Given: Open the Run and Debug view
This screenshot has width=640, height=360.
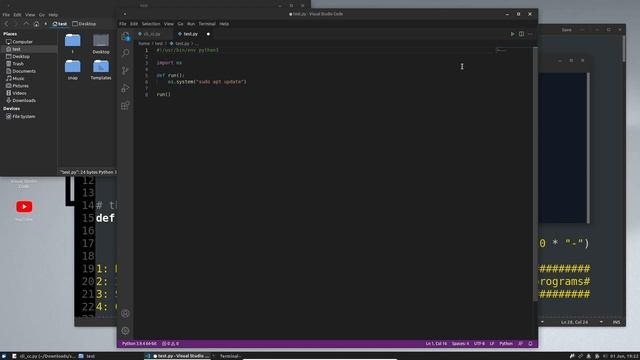Looking at the screenshot, I should click(x=125, y=88).
